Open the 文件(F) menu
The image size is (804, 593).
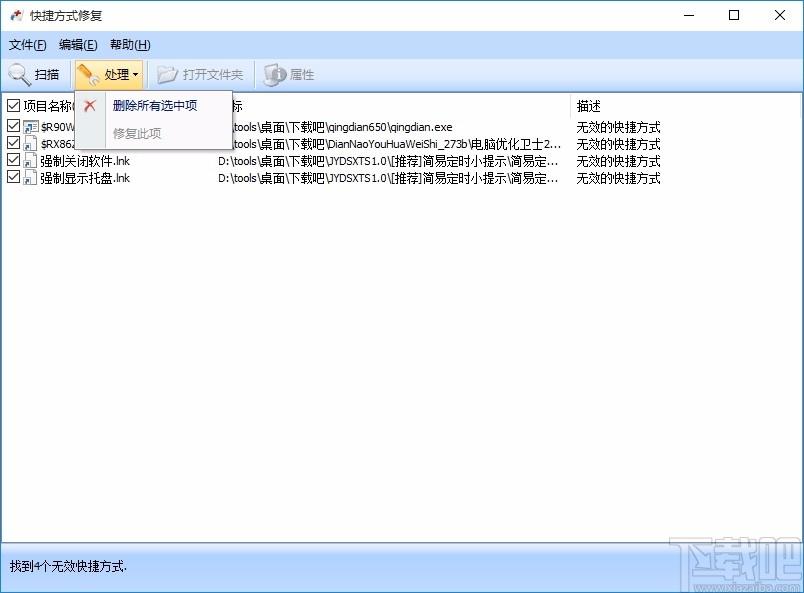tap(28, 45)
